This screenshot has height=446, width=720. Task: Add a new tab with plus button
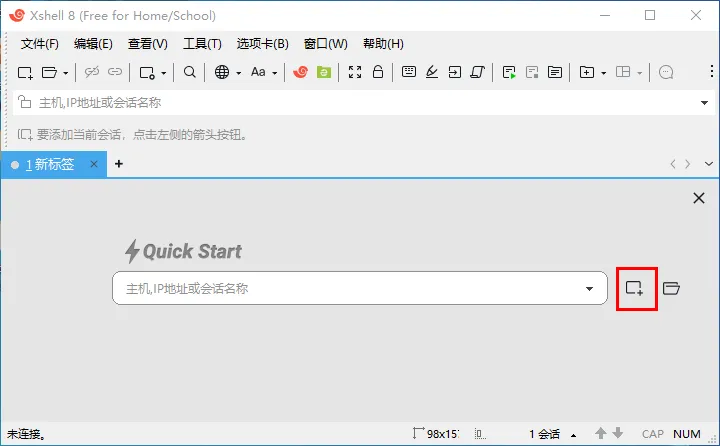[119, 164]
